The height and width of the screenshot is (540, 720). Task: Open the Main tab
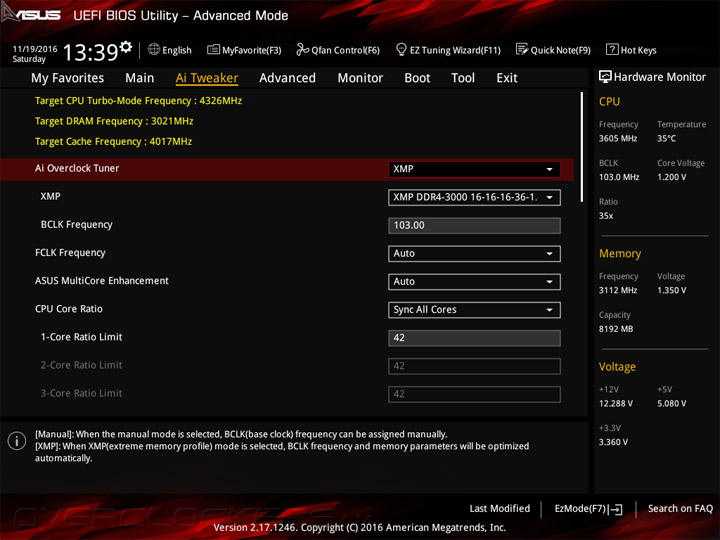(140, 78)
